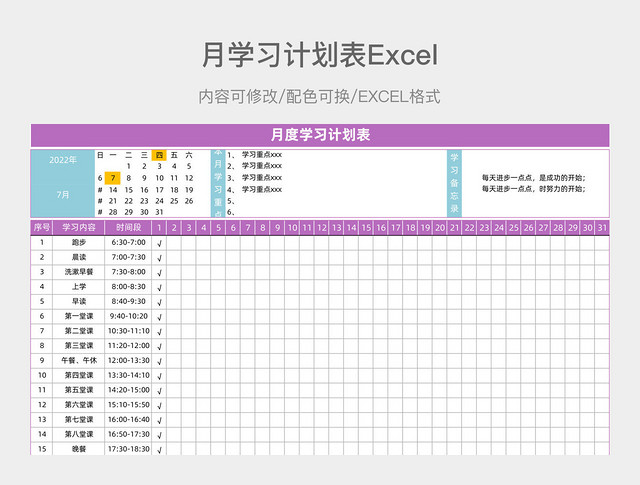The height and width of the screenshot is (485, 640).
Task: Click the time cell 6:30-7:00
Action: [x=128, y=242]
